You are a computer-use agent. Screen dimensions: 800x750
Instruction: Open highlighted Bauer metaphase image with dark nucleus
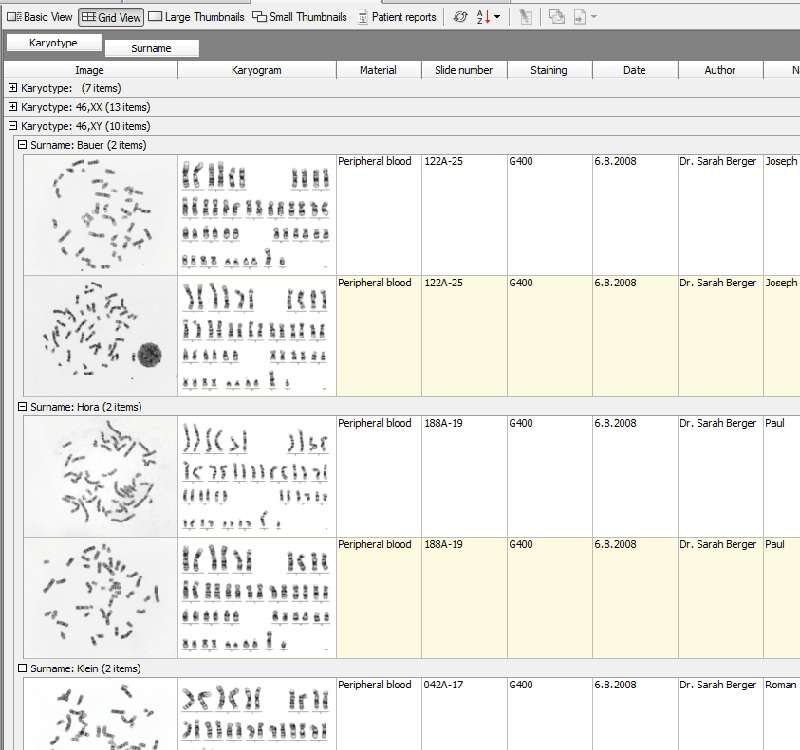pyautogui.click(x=101, y=336)
